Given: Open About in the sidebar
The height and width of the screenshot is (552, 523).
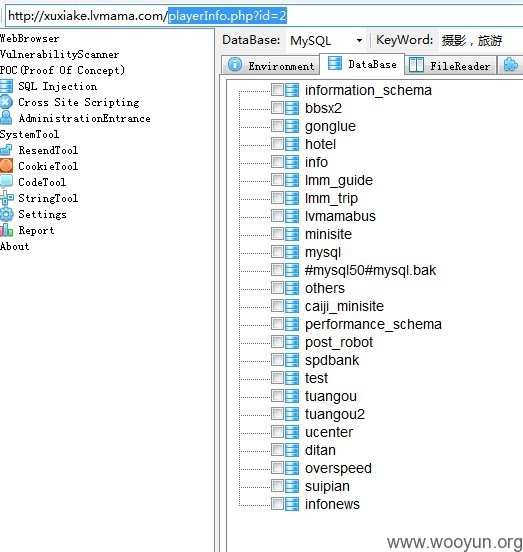Looking at the screenshot, I should coord(14,246).
